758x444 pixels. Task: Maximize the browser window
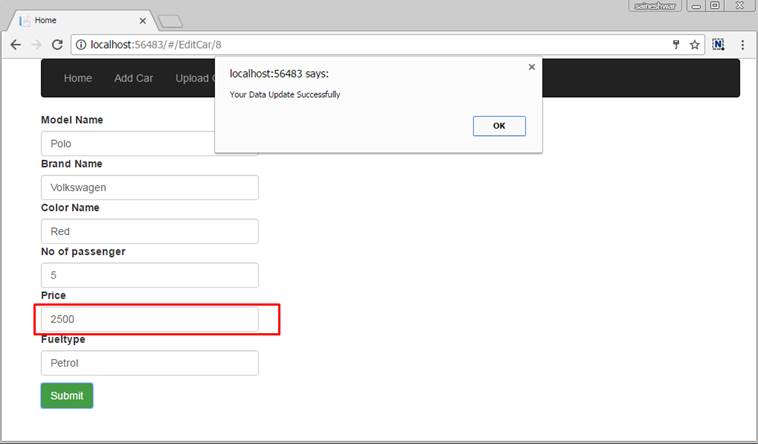click(714, 6)
